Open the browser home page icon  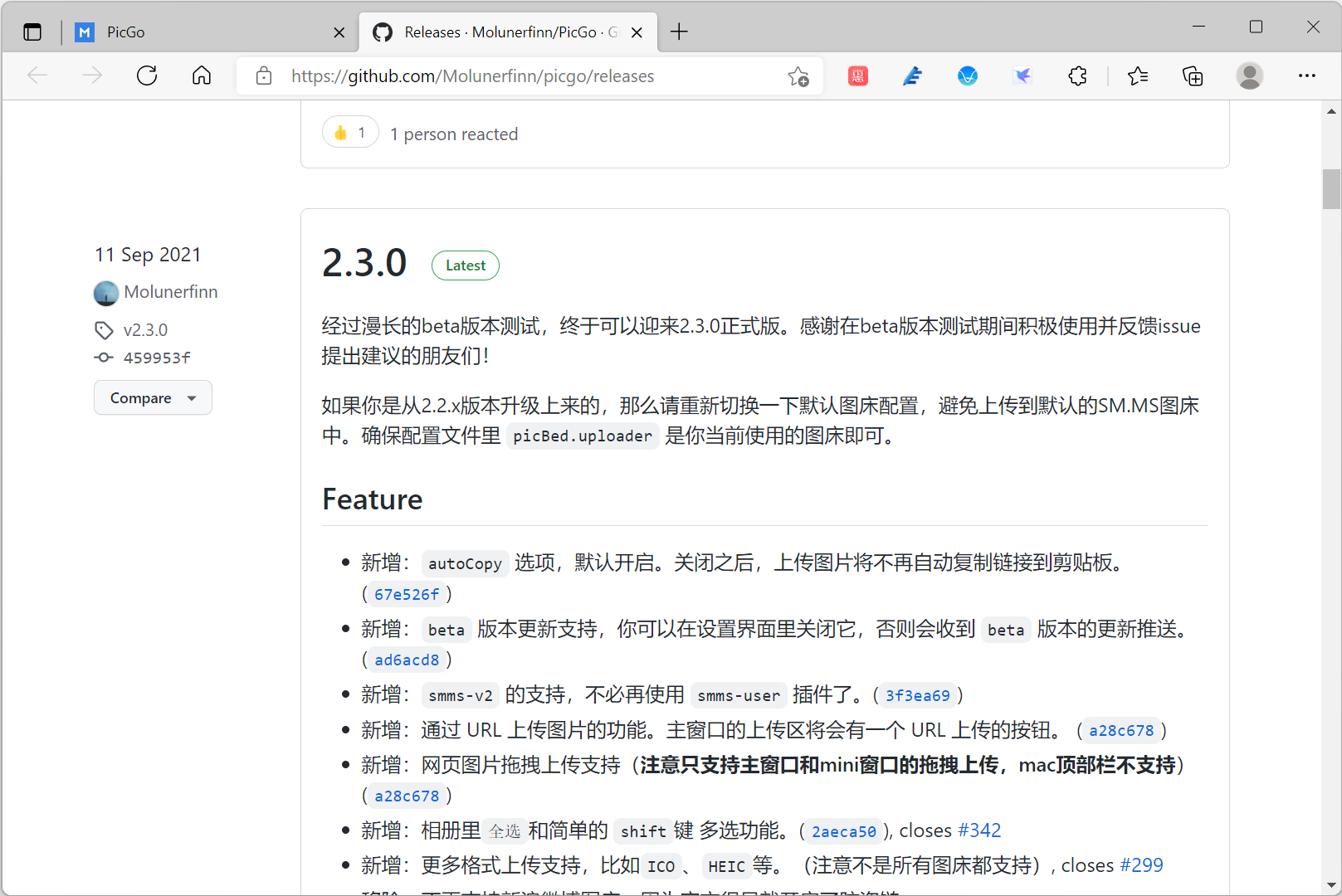coord(201,75)
